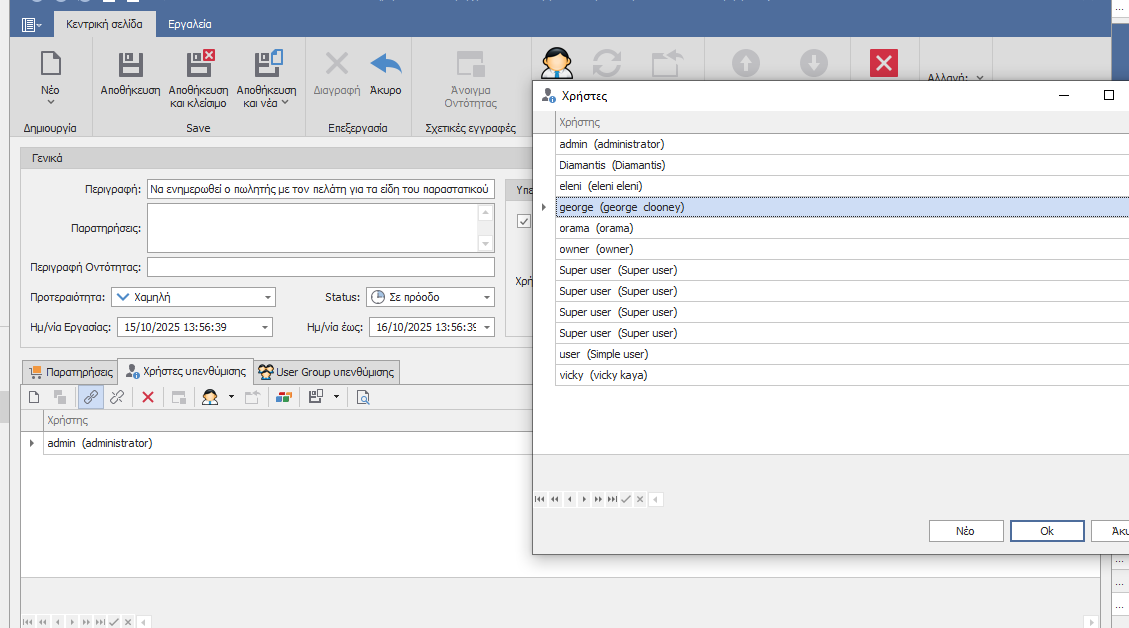Click the link users chain icon

point(91,397)
